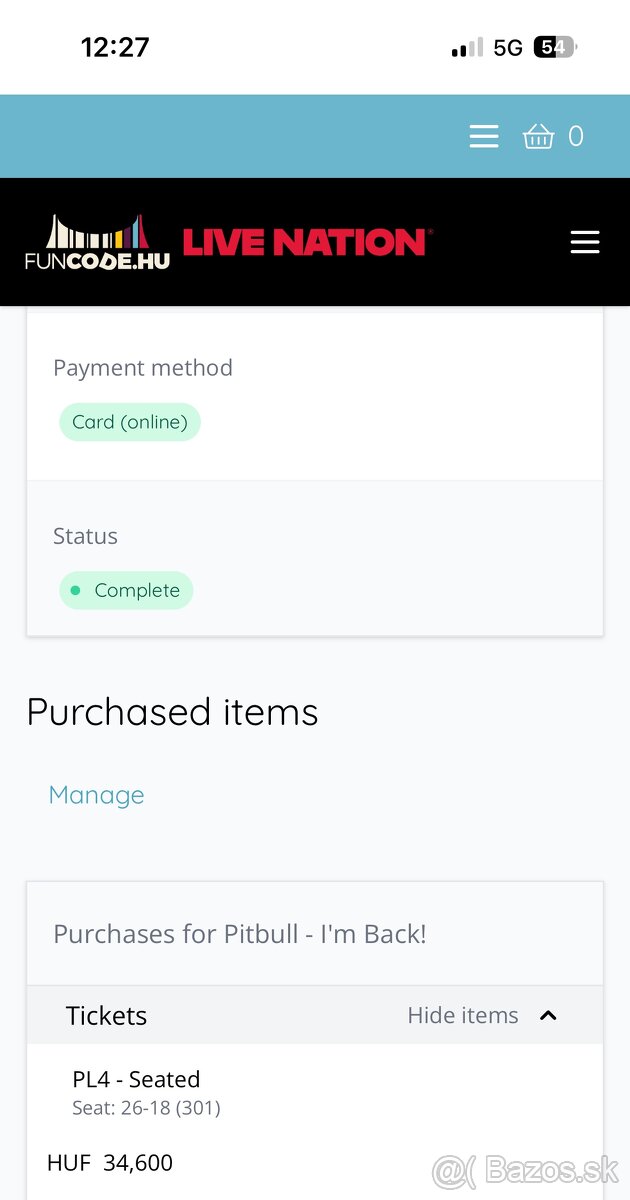This screenshot has height=1200, width=630.
Task: Collapse the tickets list with the chevron
Action: (548, 1016)
